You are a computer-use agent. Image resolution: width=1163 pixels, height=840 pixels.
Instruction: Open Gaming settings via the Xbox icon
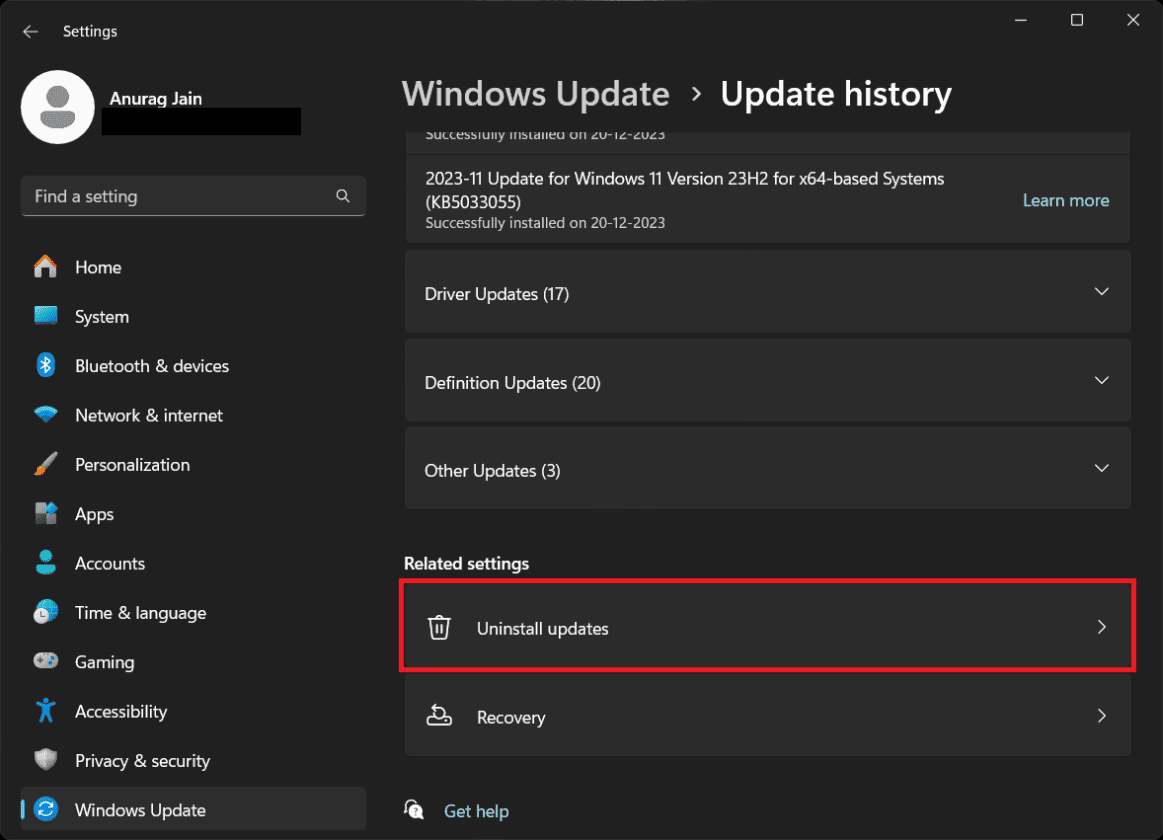tap(45, 662)
